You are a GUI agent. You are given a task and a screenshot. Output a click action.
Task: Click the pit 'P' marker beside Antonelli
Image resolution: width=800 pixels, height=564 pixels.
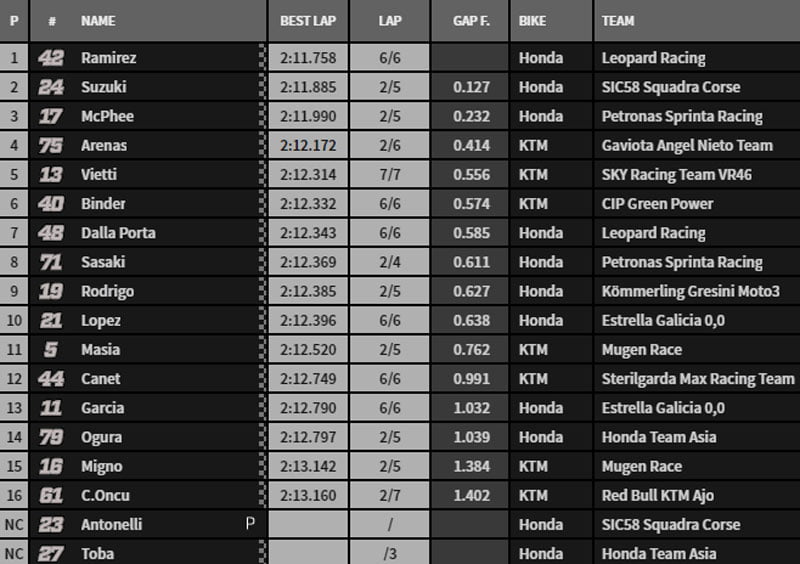[x=251, y=523]
